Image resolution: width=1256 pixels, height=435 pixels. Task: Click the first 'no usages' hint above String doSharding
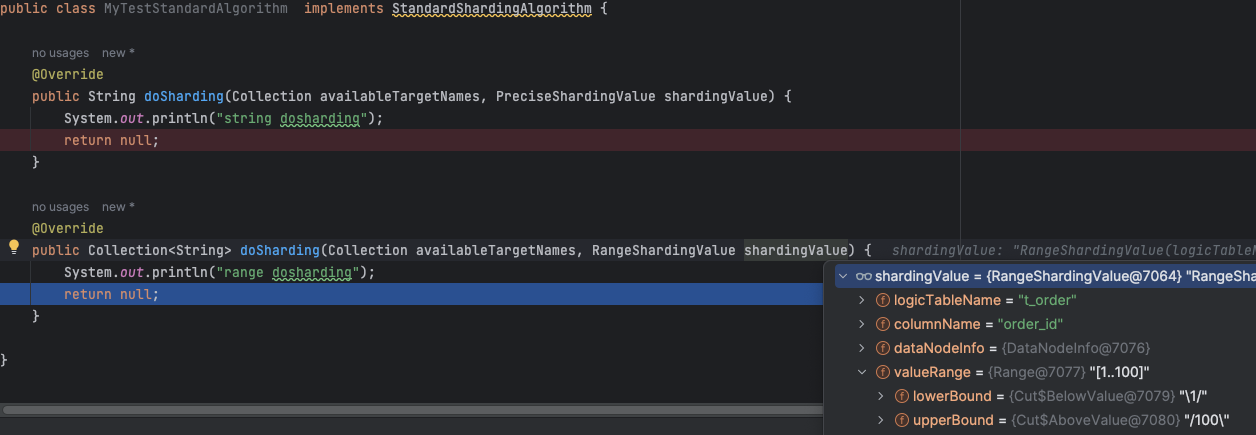[x=60, y=53]
